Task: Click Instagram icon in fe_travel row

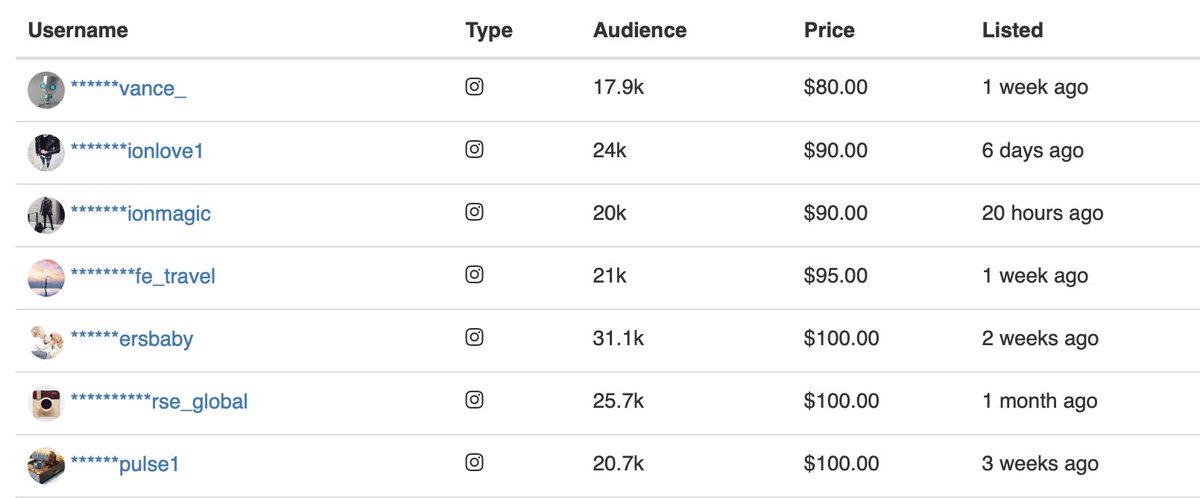Action: (475, 275)
